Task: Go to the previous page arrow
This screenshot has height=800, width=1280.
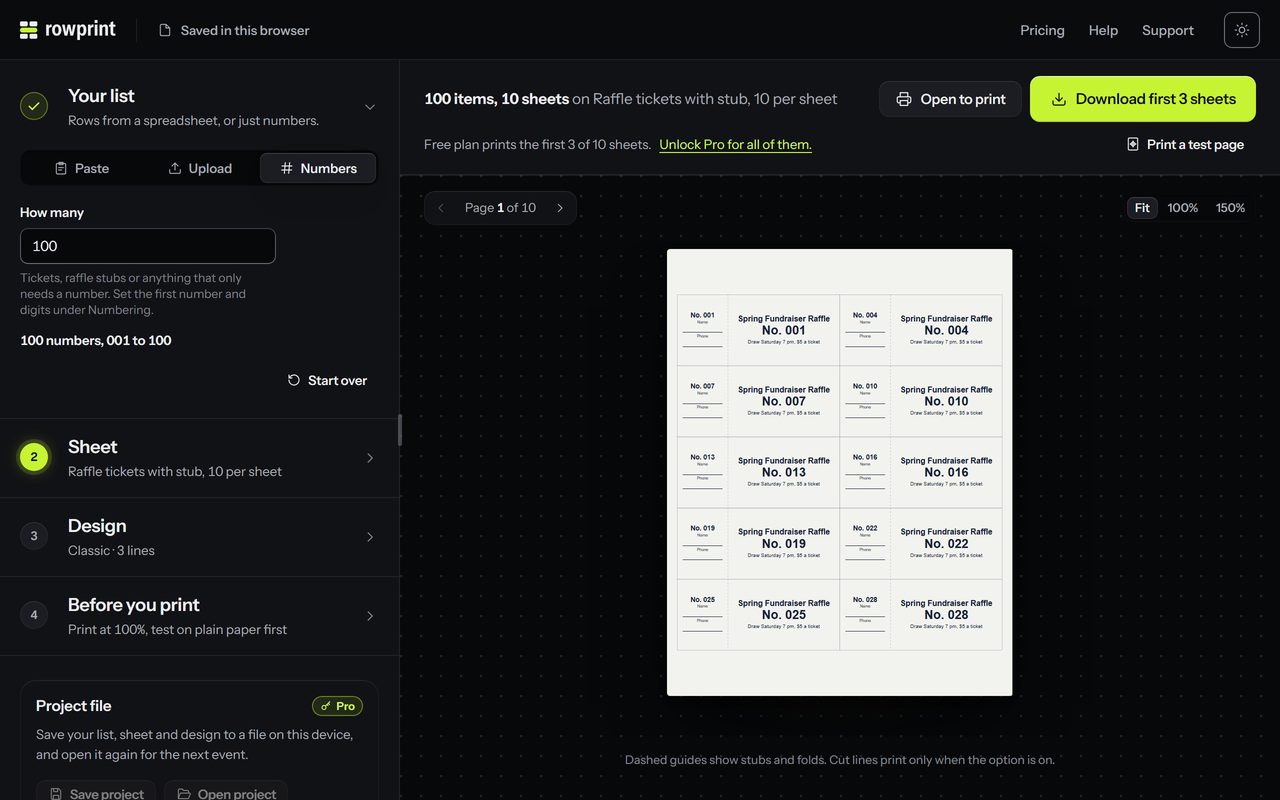Action: pos(441,208)
